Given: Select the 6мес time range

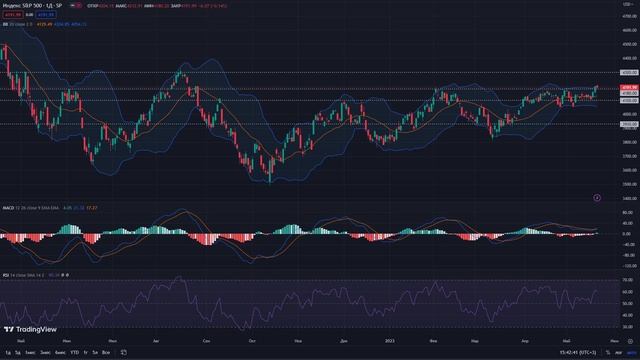Looking at the screenshot, I should (60, 352).
